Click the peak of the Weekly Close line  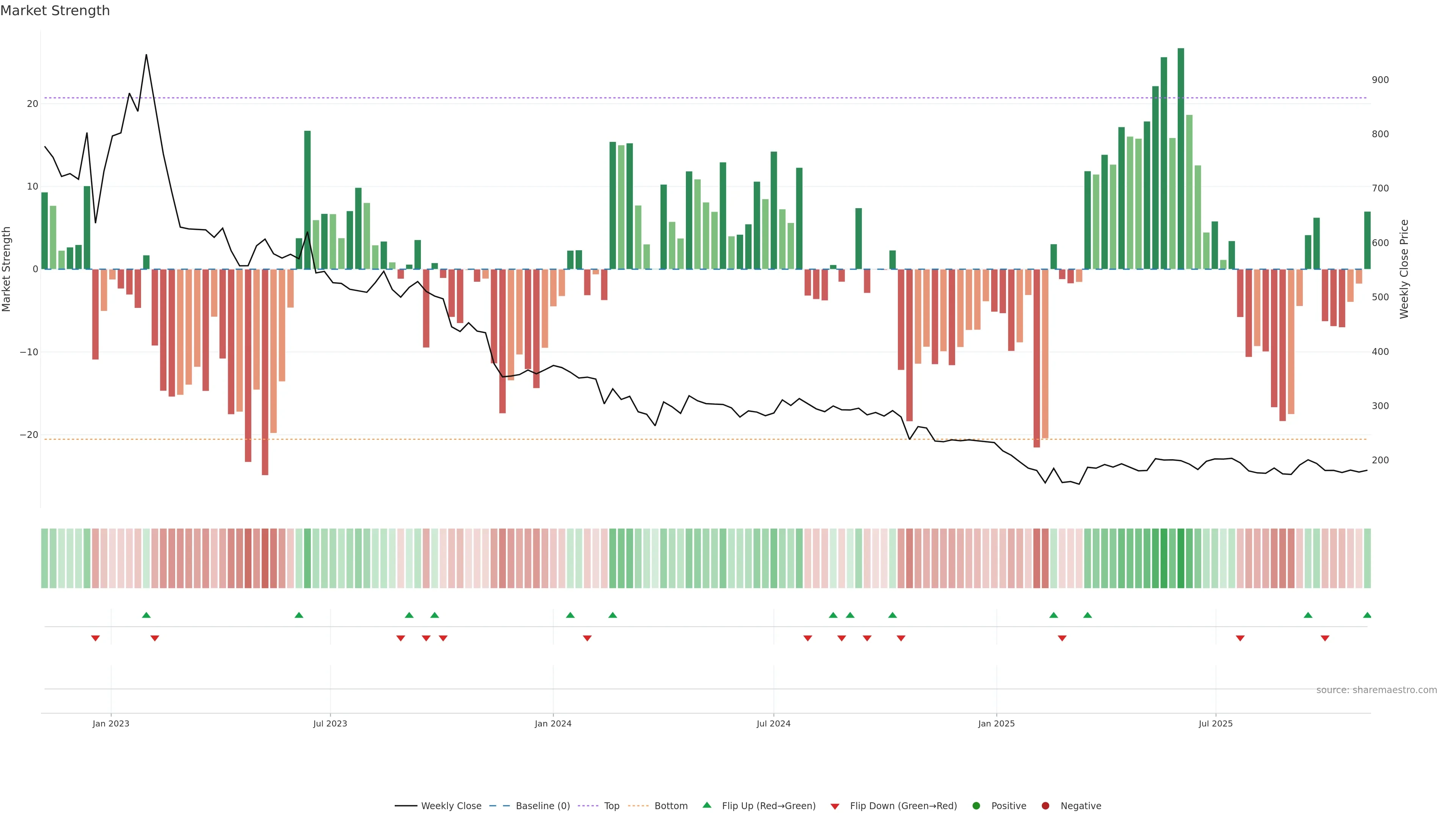(146, 55)
